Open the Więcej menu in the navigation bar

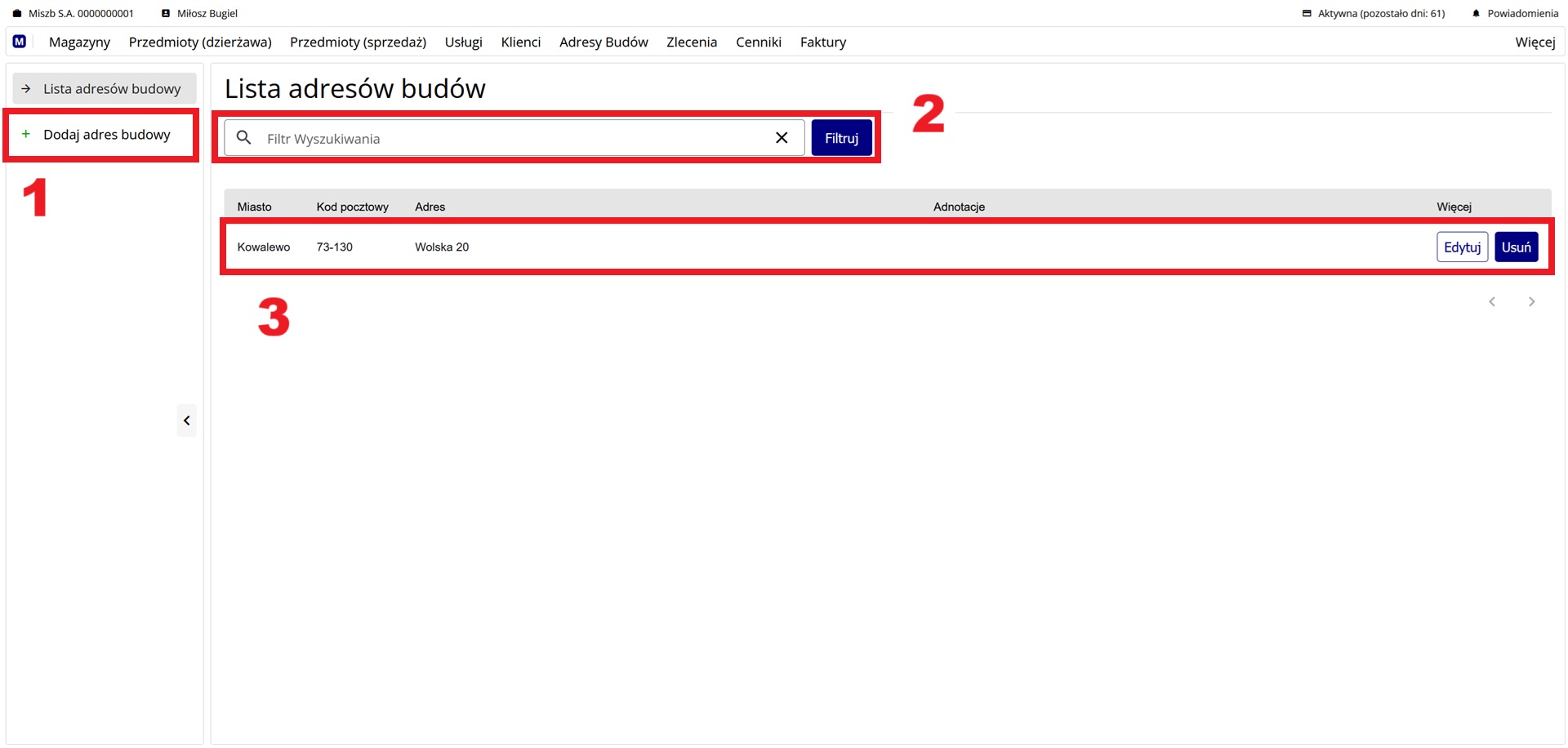click(x=1535, y=42)
